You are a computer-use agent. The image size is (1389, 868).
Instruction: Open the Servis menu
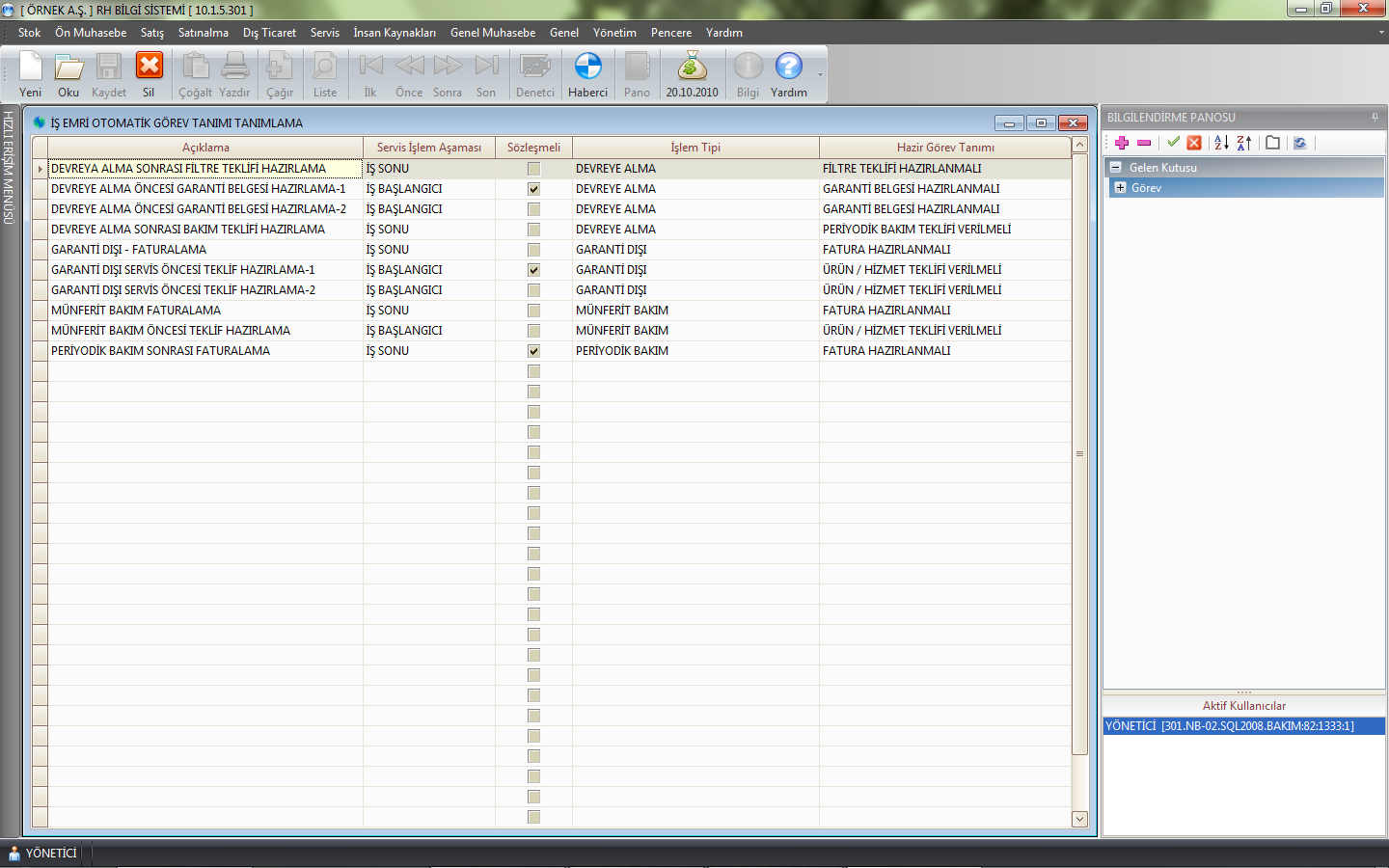click(324, 33)
